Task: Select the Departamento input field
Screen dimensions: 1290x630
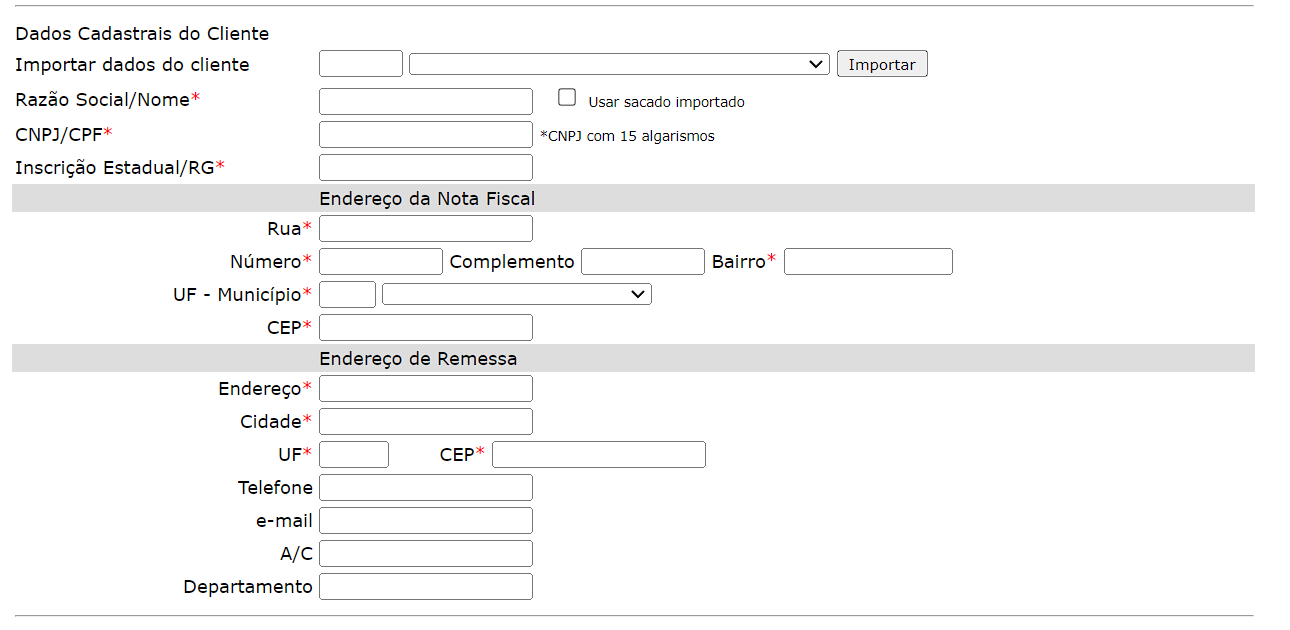Action: [425, 587]
